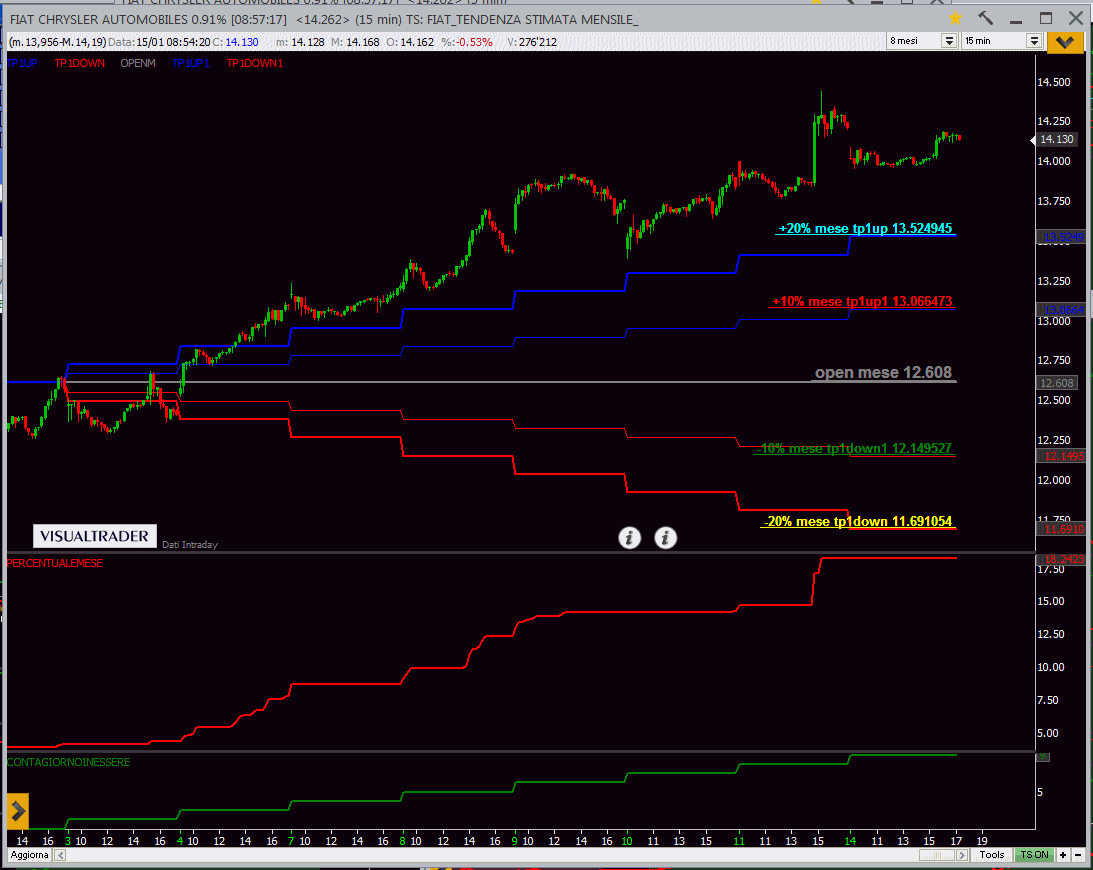Close the chart window
Image resolution: width=1093 pixels, height=870 pixels.
coord(1076,18)
